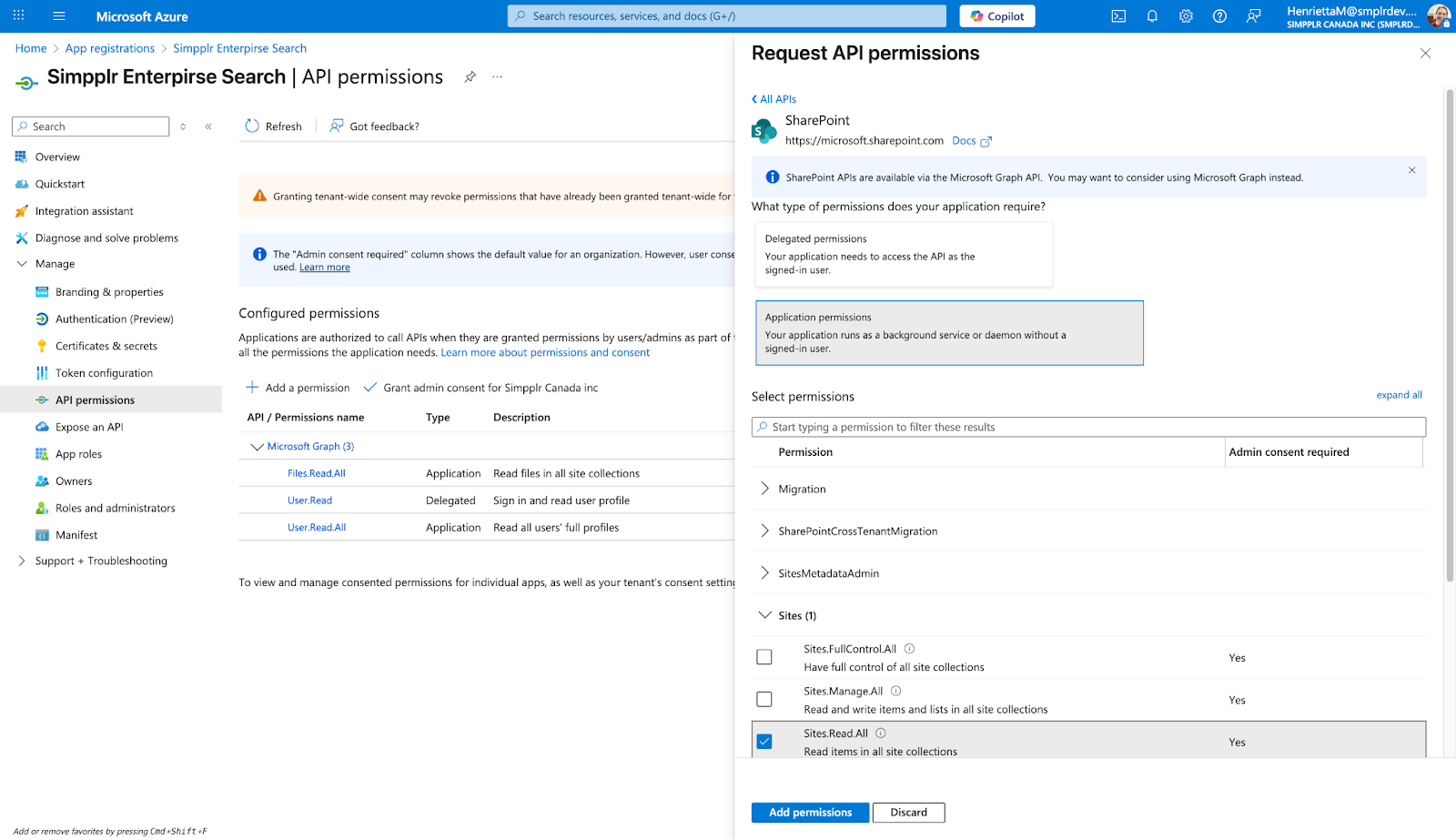Uncheck the Sites.Read.All permission
This screenshot has height=840, width=1456.
pyautogui.click(x=764, y=742)
